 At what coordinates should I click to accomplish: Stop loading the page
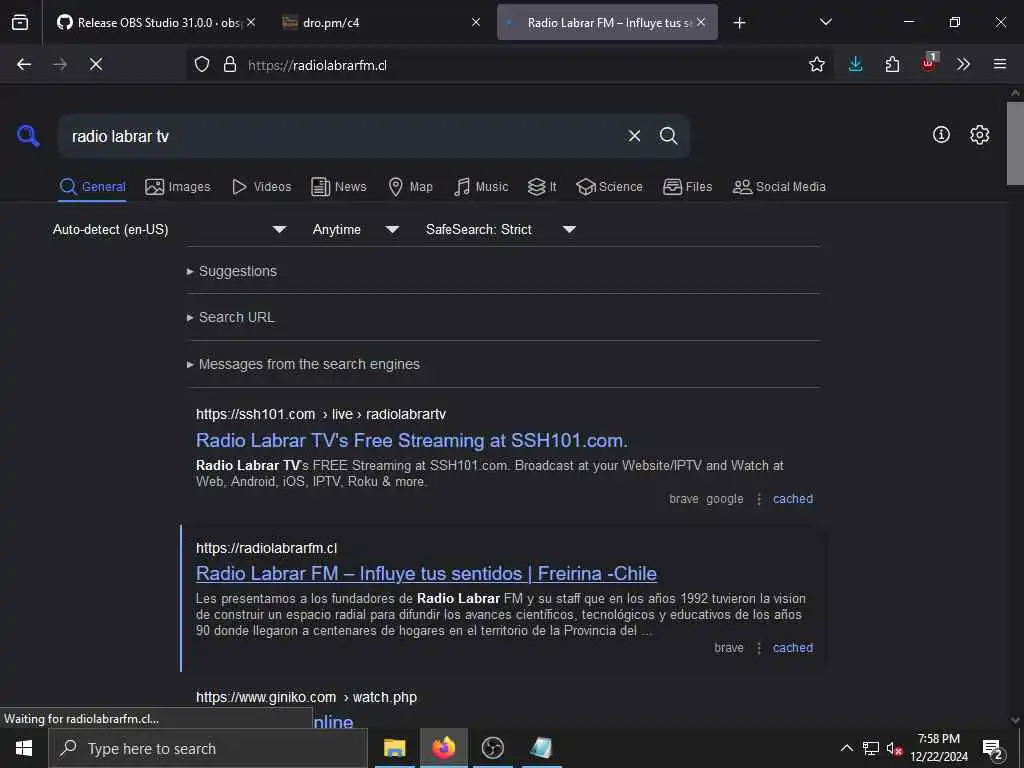(x=96, y=64)
